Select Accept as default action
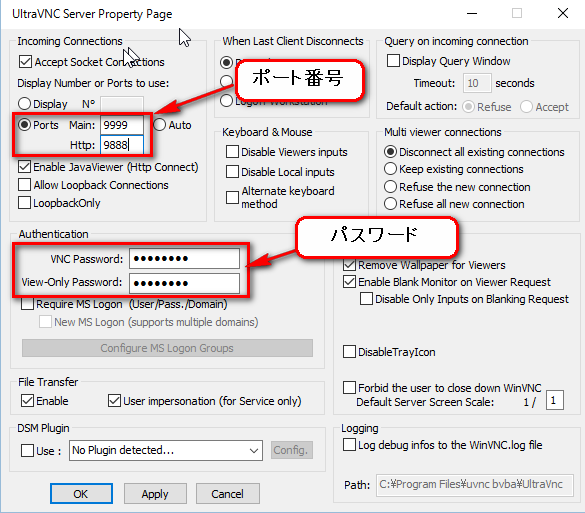The width and height of the screenshot is (585, 513). (526, 107)
